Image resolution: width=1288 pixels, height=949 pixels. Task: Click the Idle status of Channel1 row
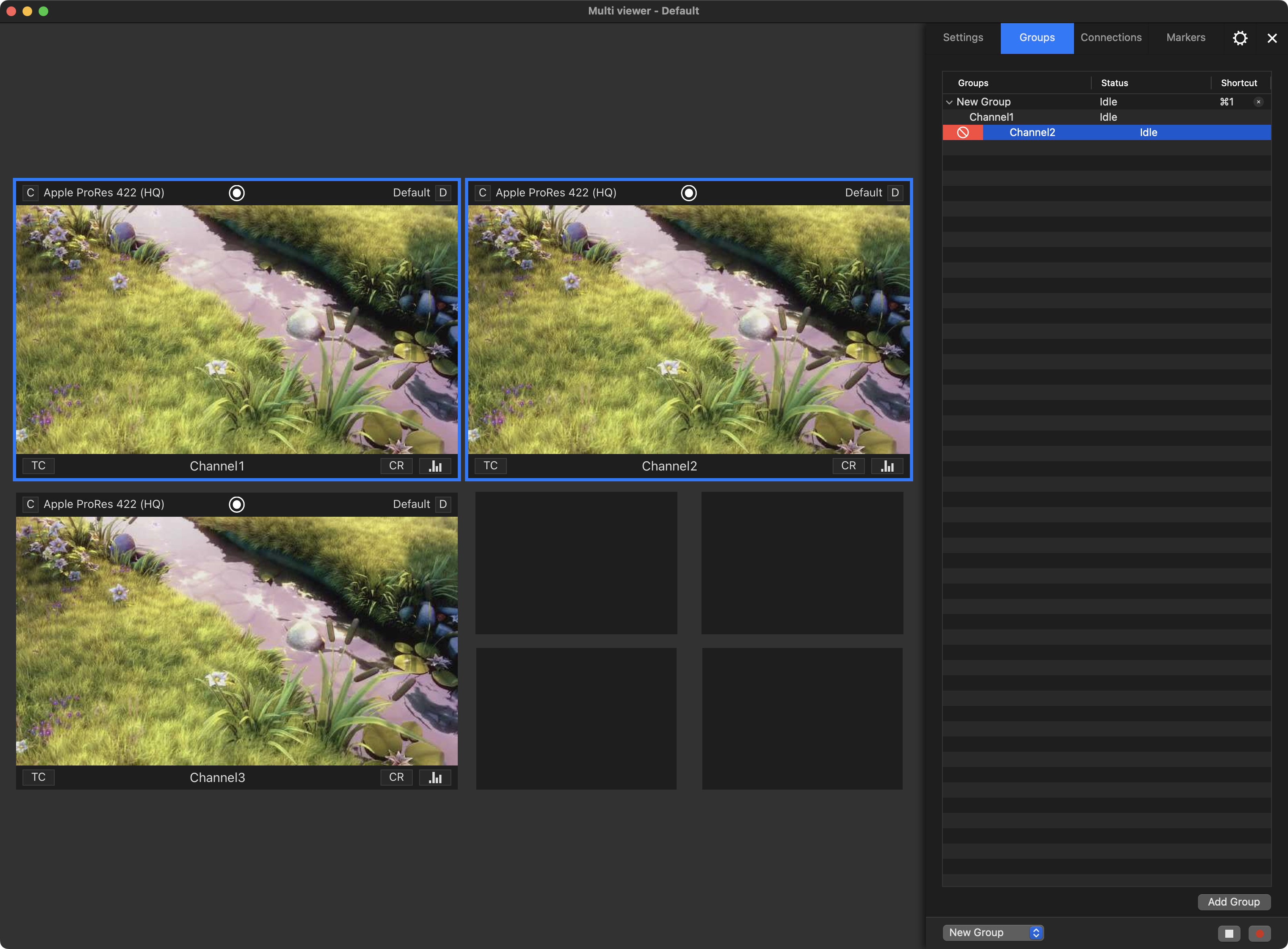[x=1108, y=117]
